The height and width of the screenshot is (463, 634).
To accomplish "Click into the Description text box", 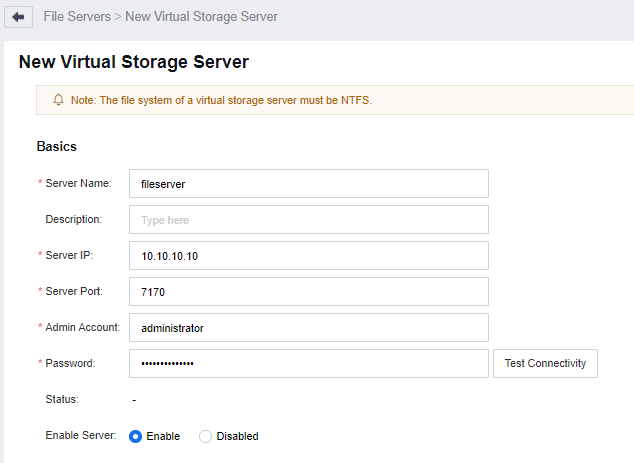I will (x=308, y=220).
